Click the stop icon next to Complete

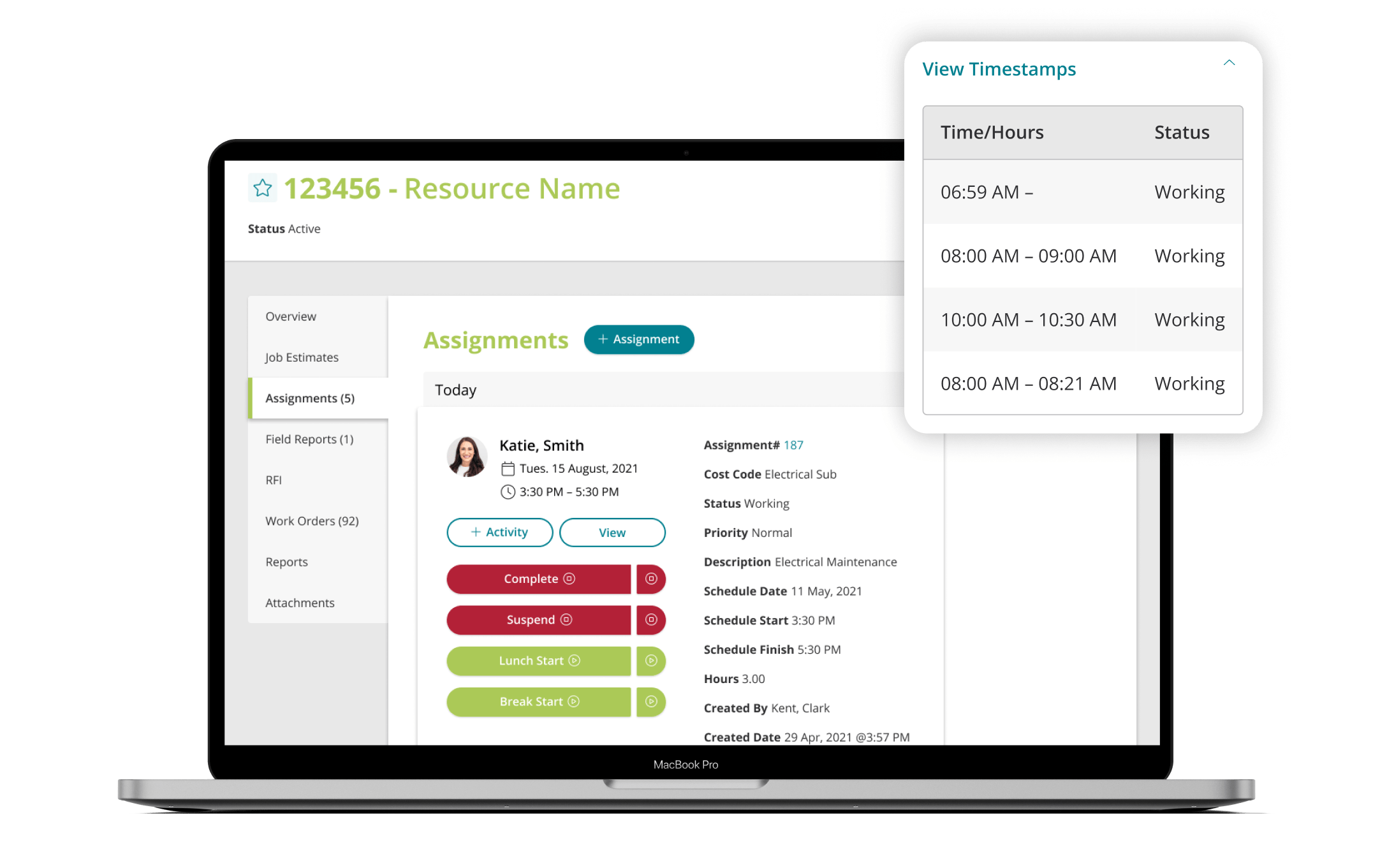click(650, 578)
